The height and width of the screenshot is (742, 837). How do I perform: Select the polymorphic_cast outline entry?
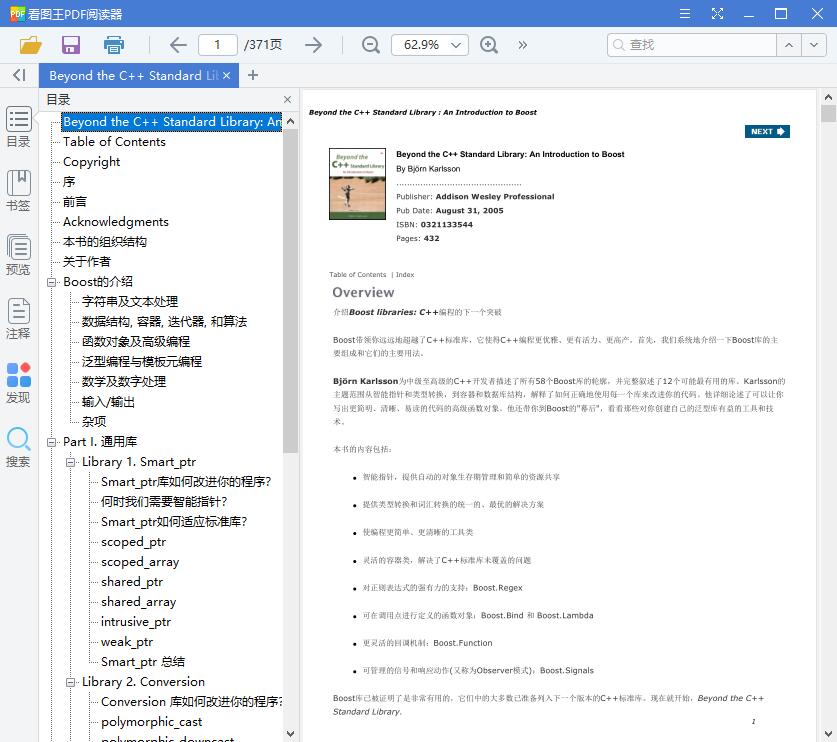(x=151, y=722)
